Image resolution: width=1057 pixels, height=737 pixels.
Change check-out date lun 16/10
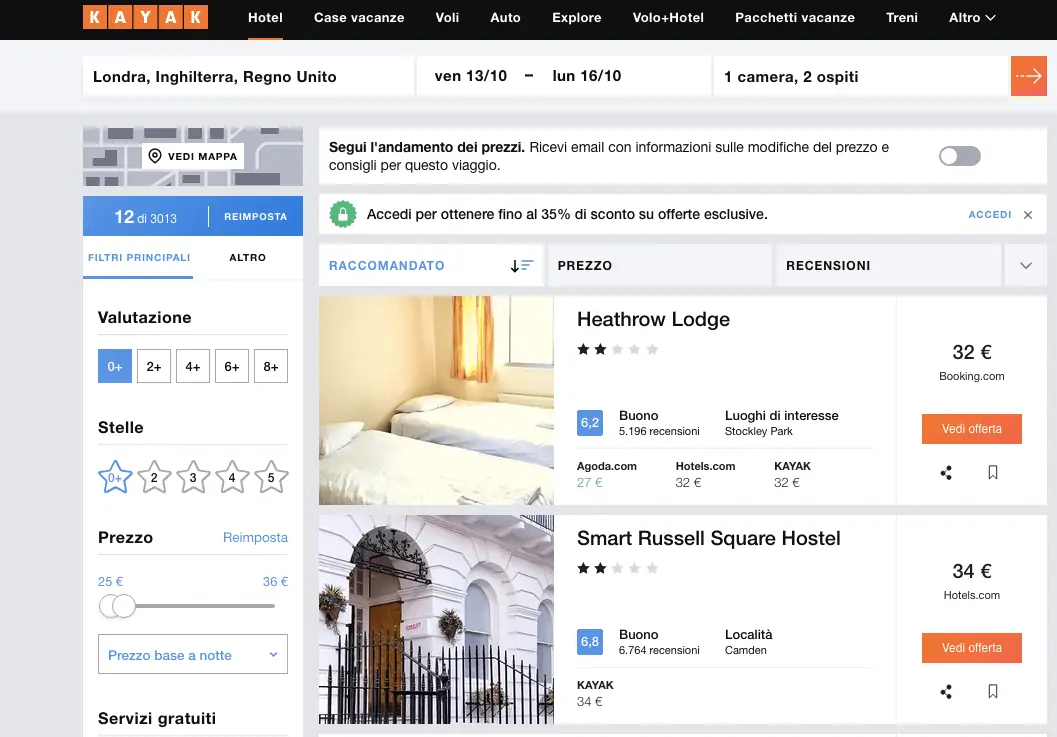tap(586, 76)
